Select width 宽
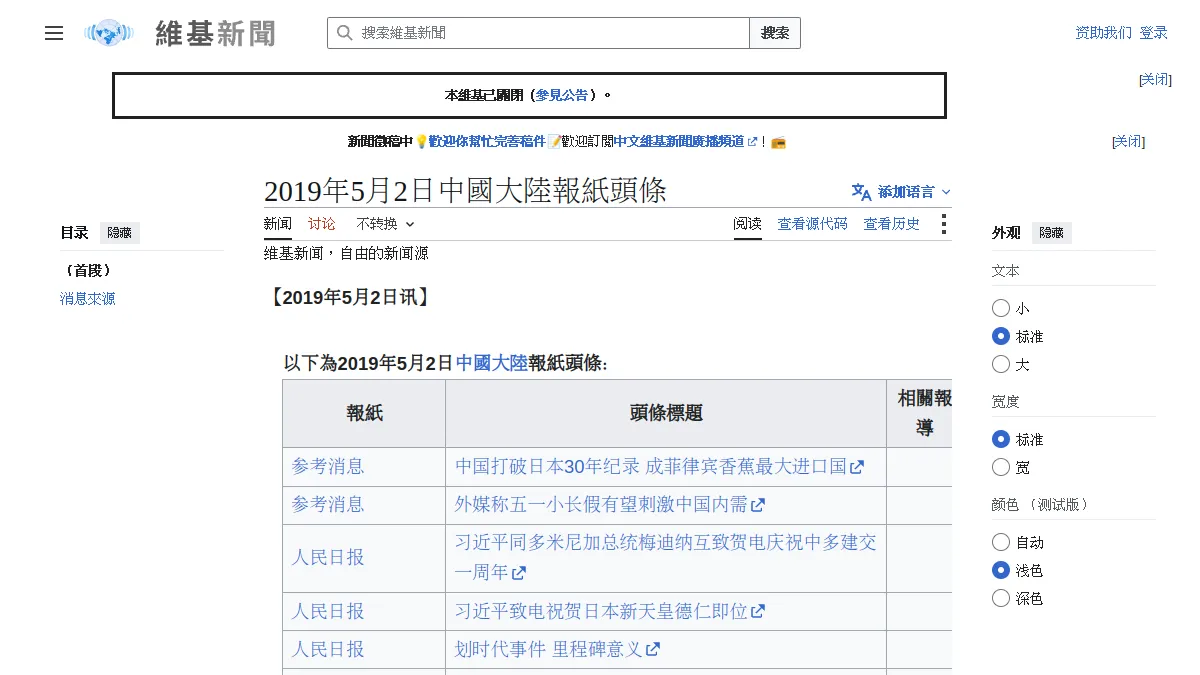Viewport: 1200px width, 675px height. (x=1001, y=467)
